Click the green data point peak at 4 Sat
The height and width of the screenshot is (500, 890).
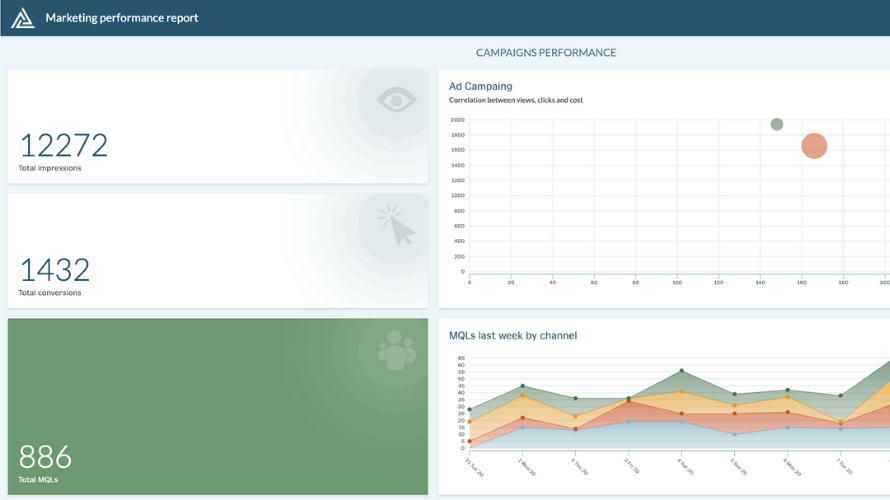pyautogui.click(x=682, y=371)
